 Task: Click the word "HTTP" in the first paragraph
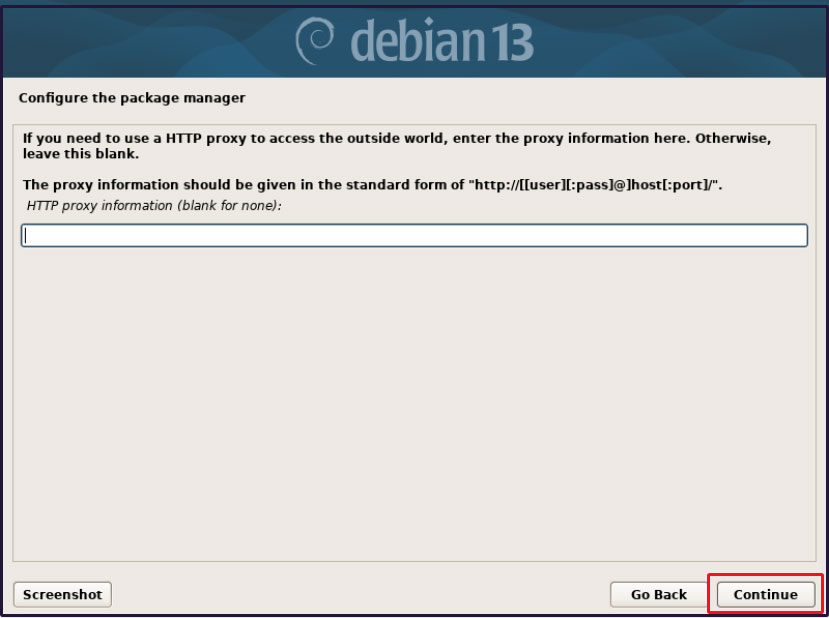click(184, 139)
